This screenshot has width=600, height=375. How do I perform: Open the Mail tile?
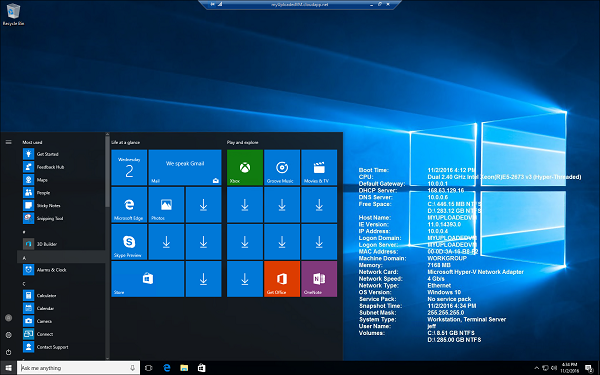pyautogui.click(x=185, y=168)
